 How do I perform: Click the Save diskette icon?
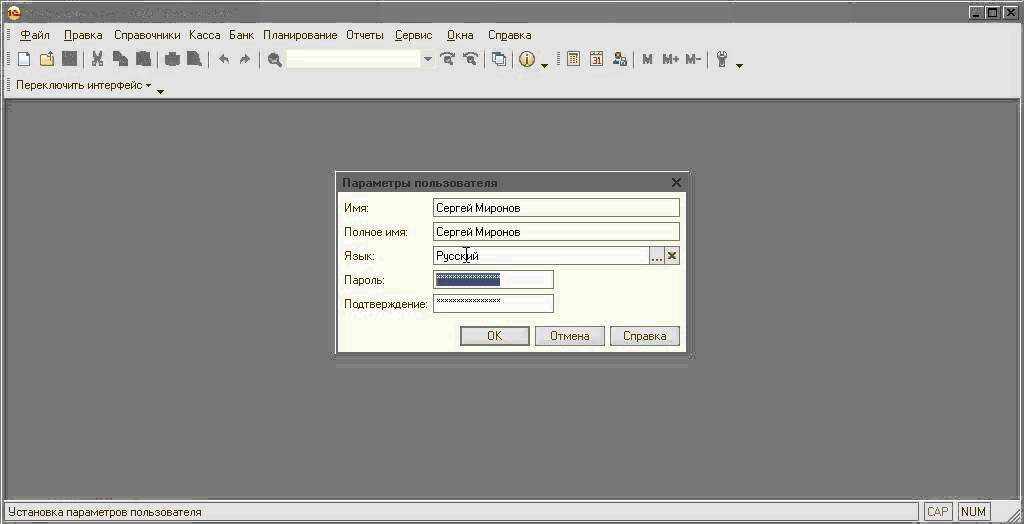[69, 59]
